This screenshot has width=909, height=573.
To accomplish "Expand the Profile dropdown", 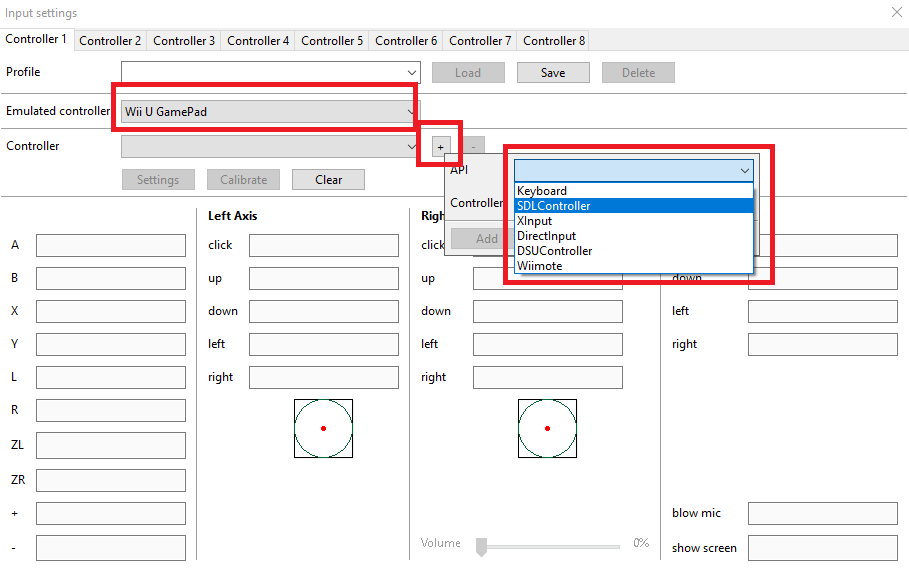I will [x=271, y=72].
